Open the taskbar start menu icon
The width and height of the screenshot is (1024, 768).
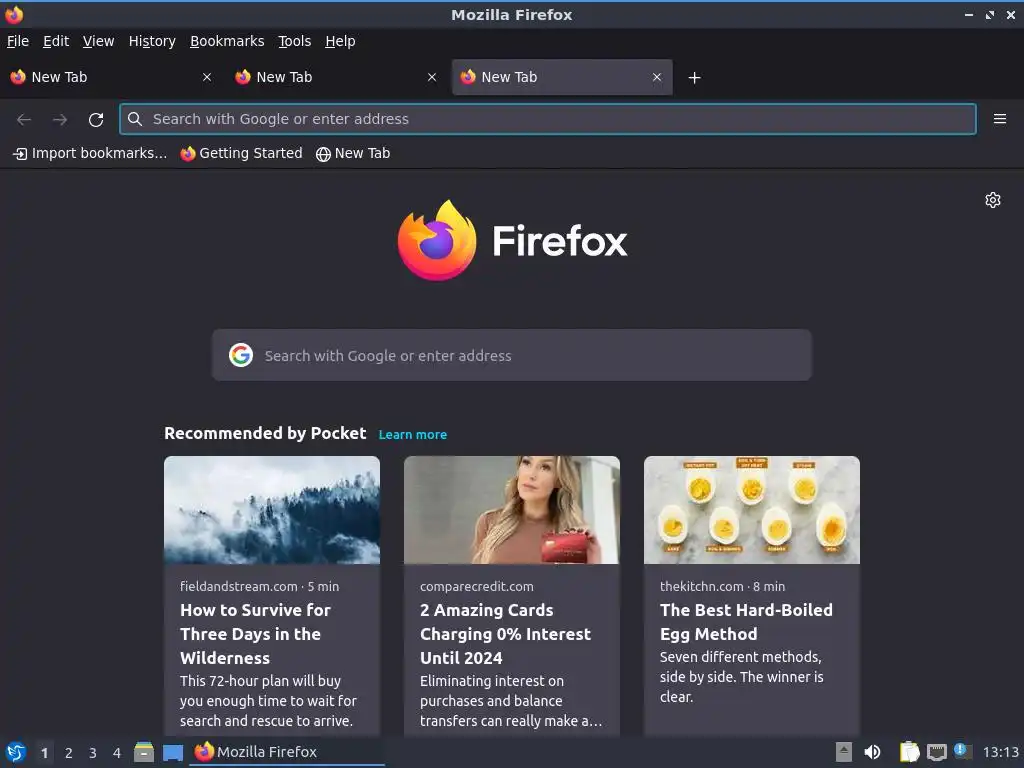coord(16,752)
